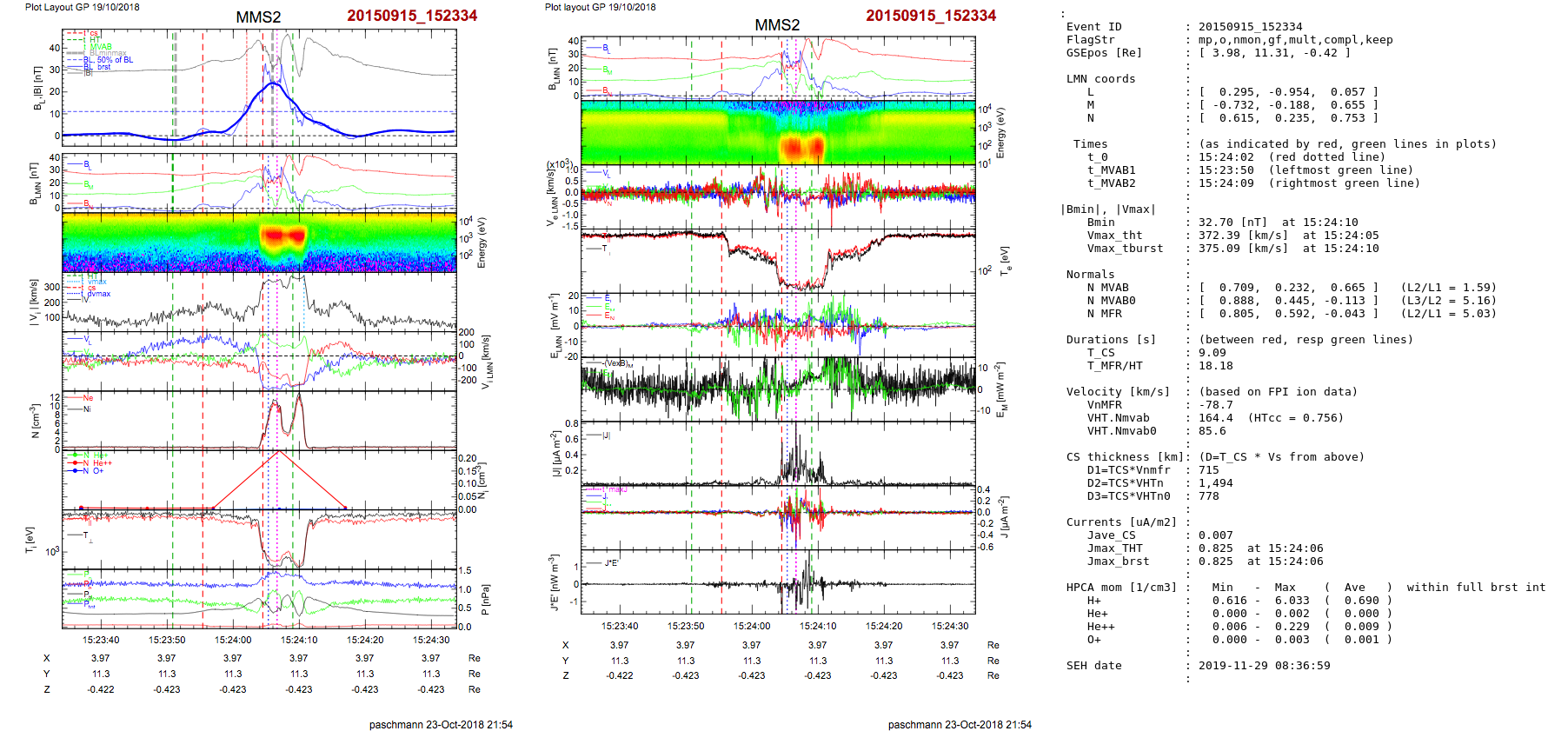Viewport: 1568px width, 731px height.
Task: Select the 'HPCA mom [1/cm3]' table heading
Action: (1122, 588)
